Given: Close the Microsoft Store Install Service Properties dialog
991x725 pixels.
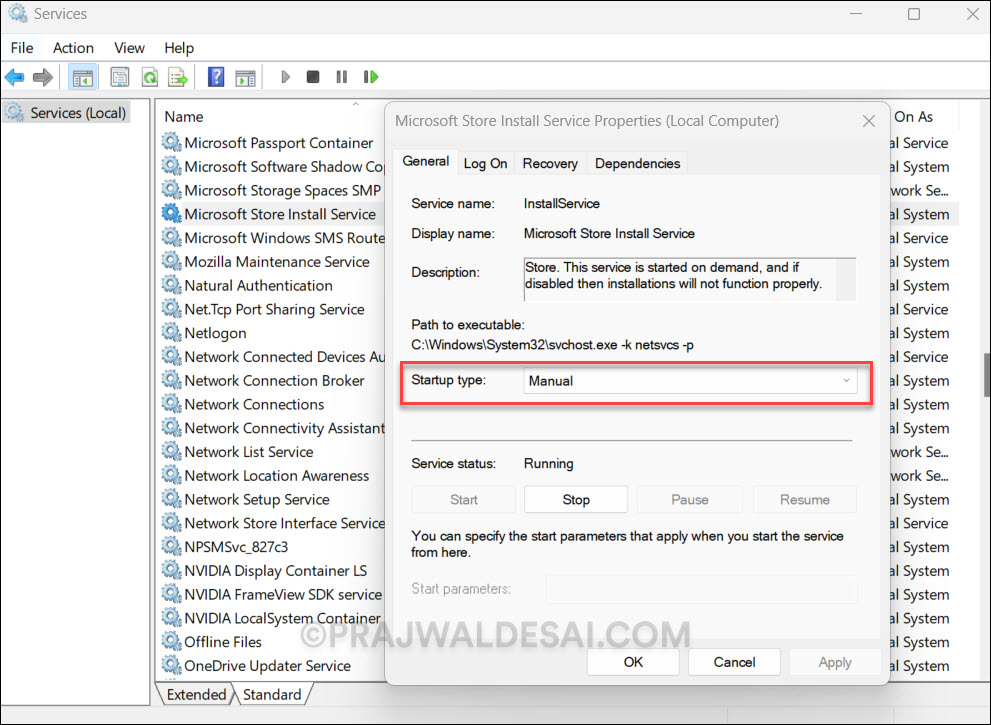Looking at the screenshot, I should [869, 121].
